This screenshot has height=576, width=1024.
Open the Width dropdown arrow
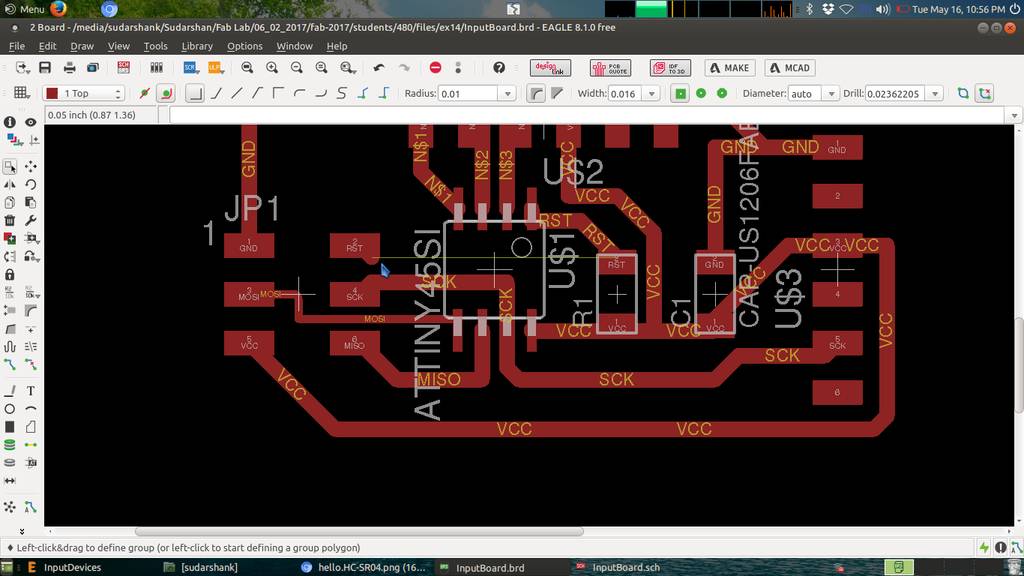651,94
